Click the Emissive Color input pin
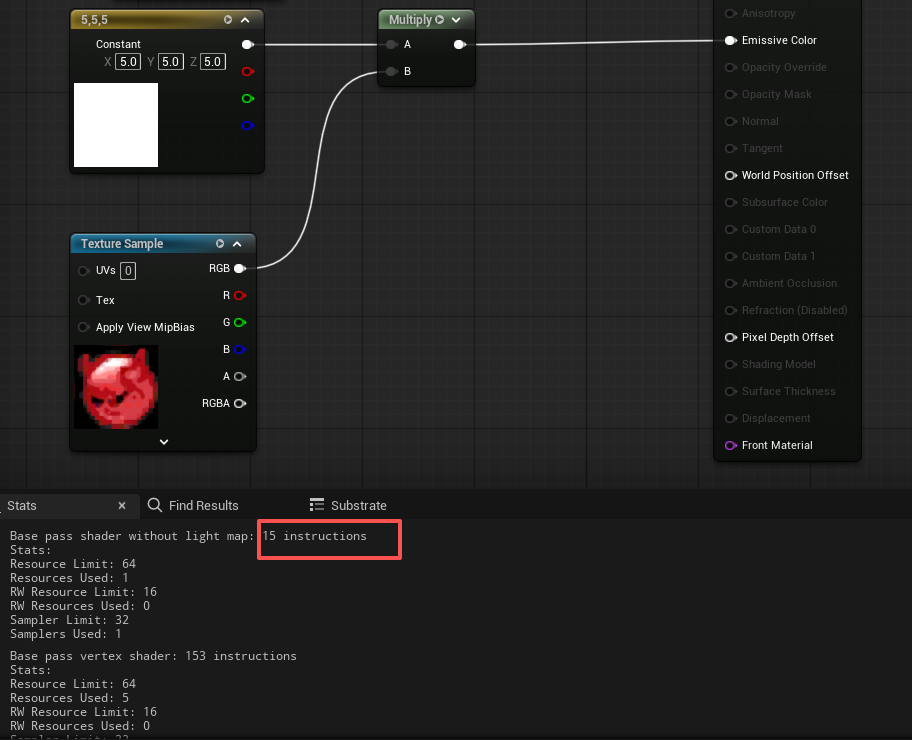This screenshot has height=740, width=912. point(731,40)
